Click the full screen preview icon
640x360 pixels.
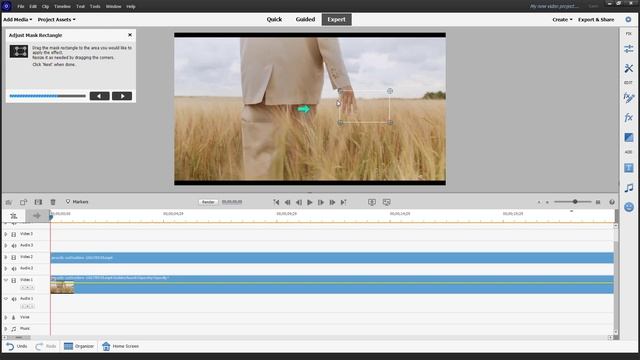pos(387,202)
